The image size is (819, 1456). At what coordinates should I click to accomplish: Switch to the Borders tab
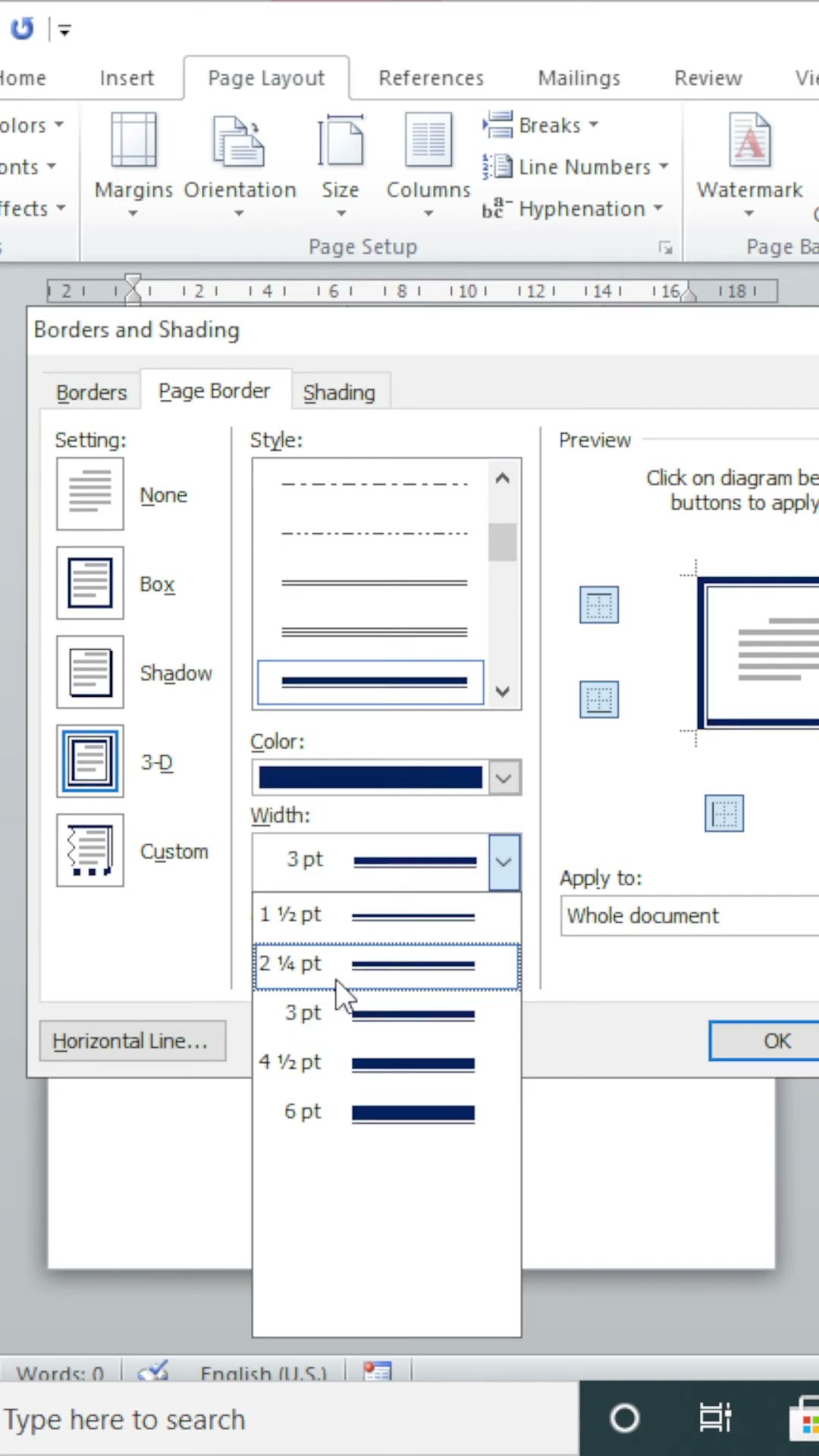tap(92, 392)
